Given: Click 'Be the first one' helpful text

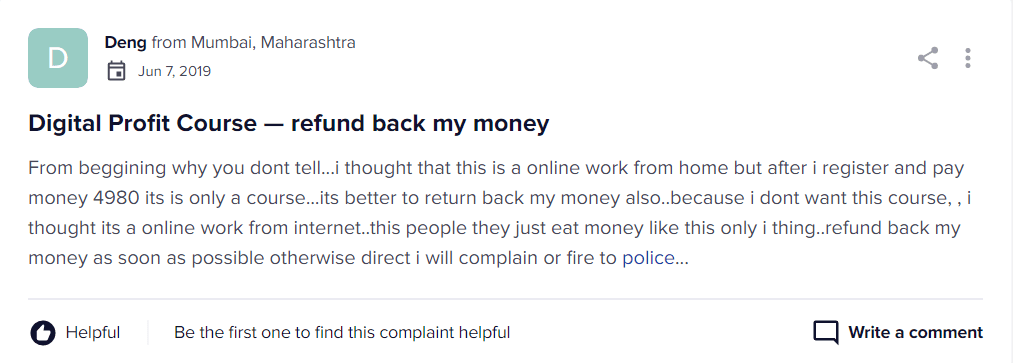Looking at the screenshot, I should coord(342,333).
